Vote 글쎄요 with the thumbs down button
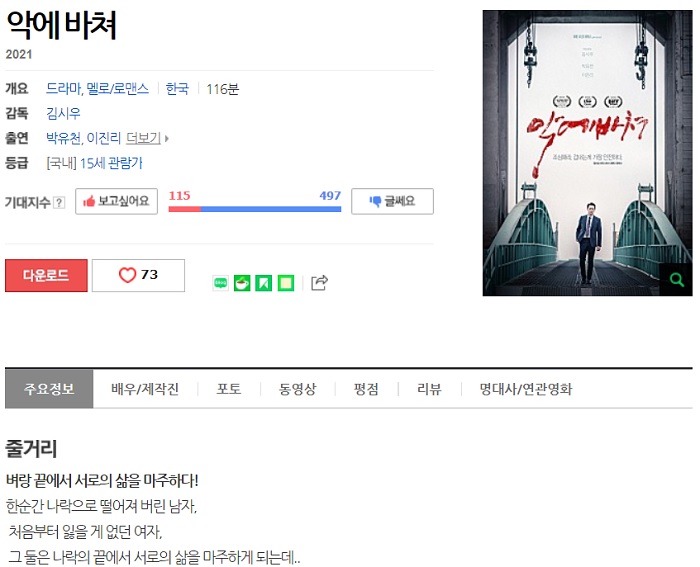Viewport: 700px width, 567px height. click(x=392, y=201)
